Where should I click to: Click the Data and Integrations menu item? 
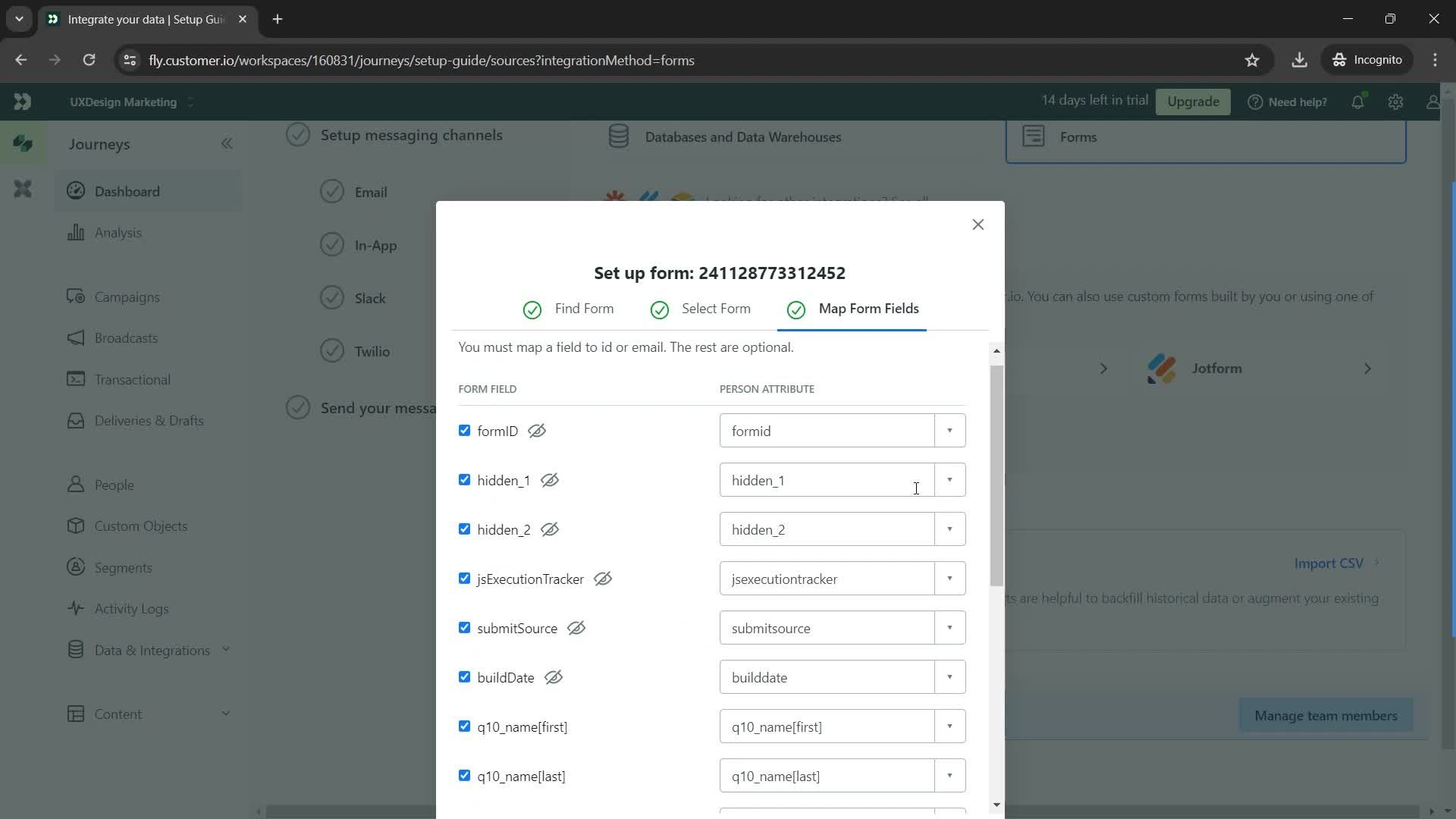[152, 649]
